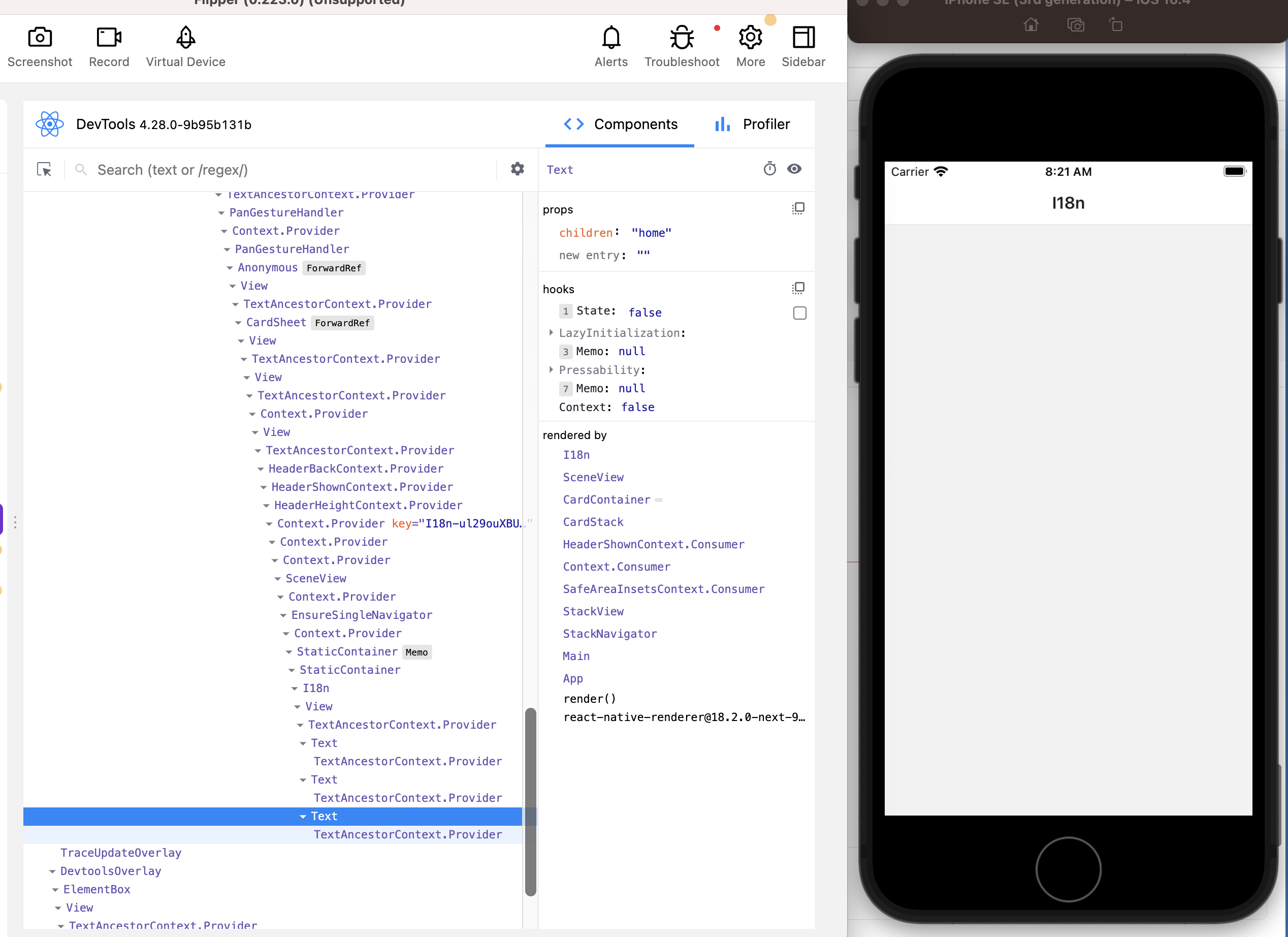This screenshot has height=937, width=1288.
Task: Toggle the copy props icon for hooks
Action: pos(798,289)
